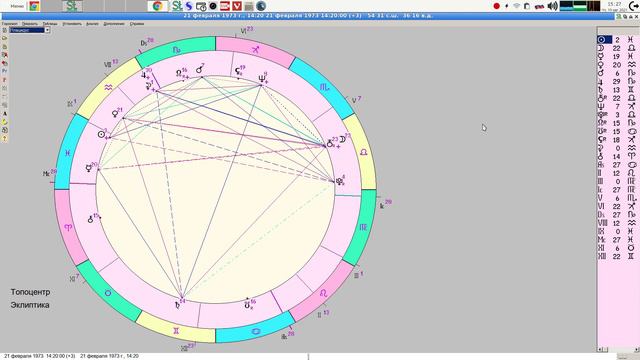Open the Меню button on the taskbar
This screenshot has height=360, width=640.
[x=17, y=6]
